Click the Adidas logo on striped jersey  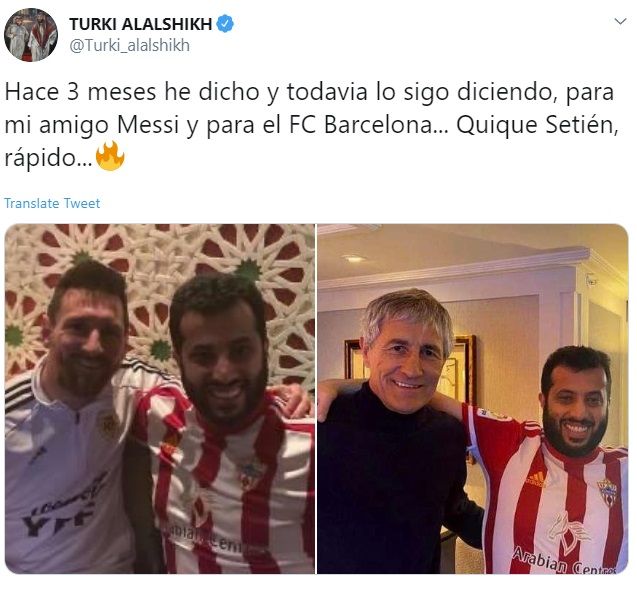535,479
